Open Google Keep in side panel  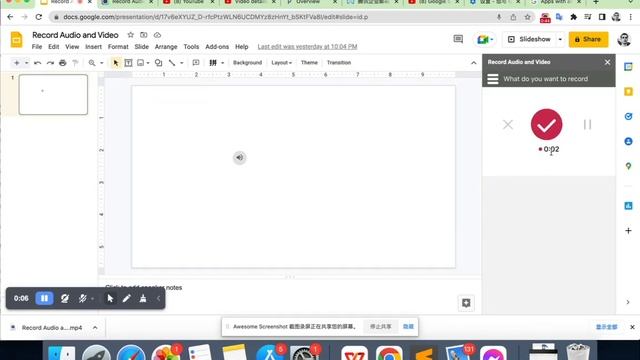pyautogui.click(x=629, y=91)
